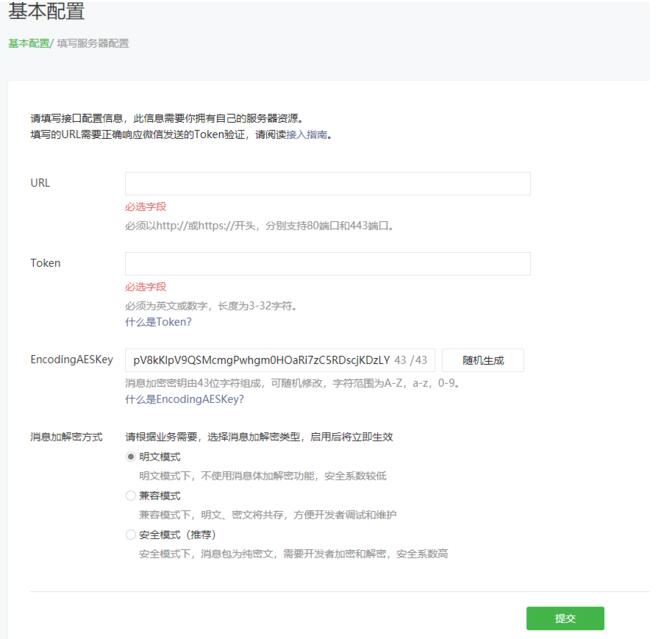The width and height of the screenshot is (663, 639).
Task: Click the 基本配置 breadcrumb link
Action: [29, 43]
